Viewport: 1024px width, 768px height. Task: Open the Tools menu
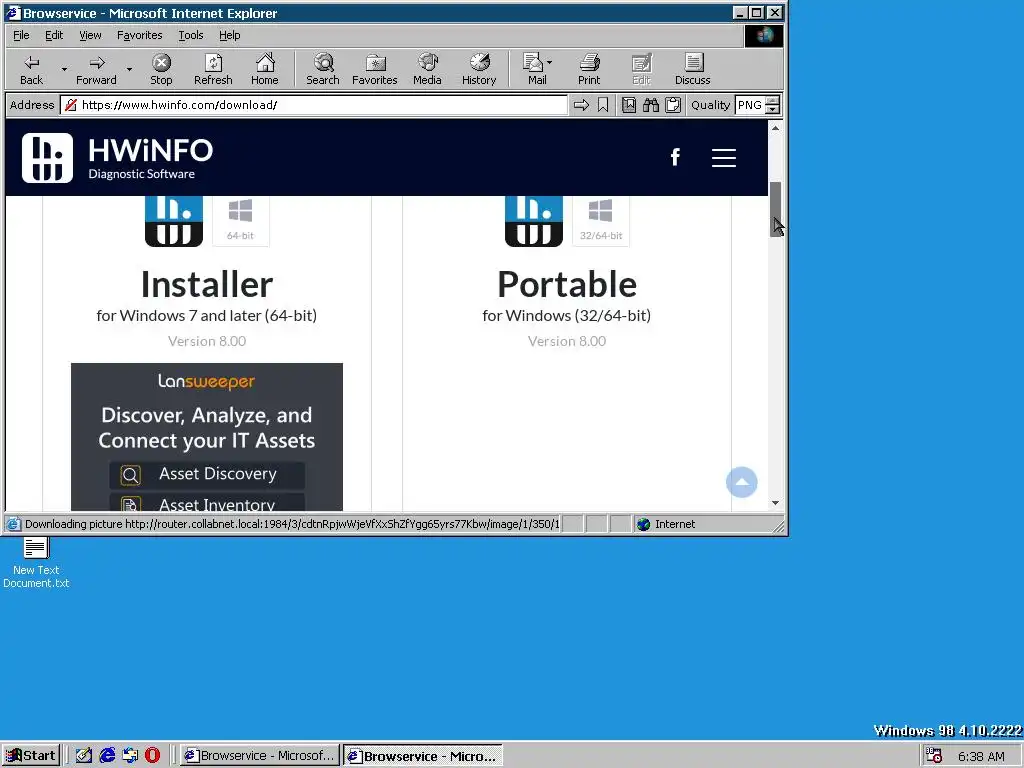[191, 35]
